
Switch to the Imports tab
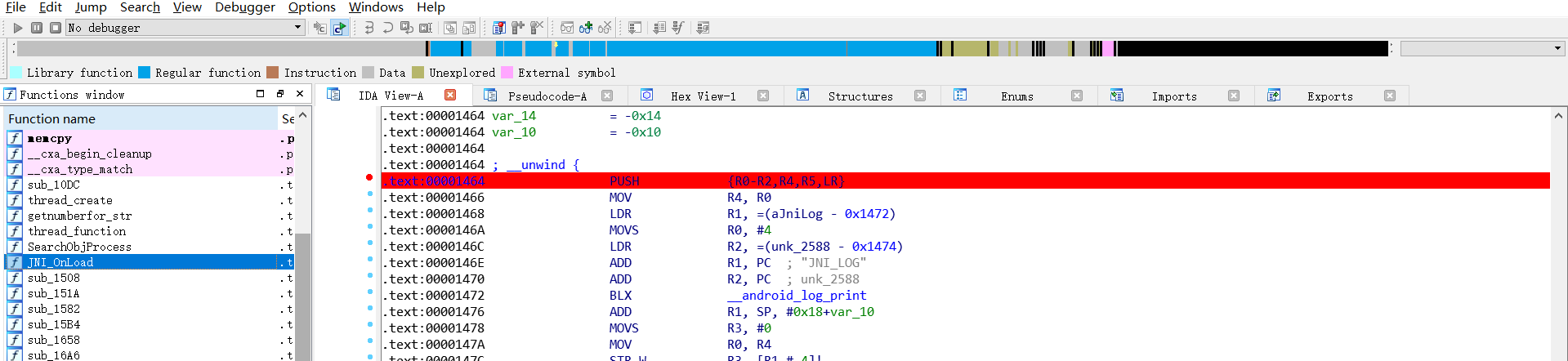point(1173,96)
